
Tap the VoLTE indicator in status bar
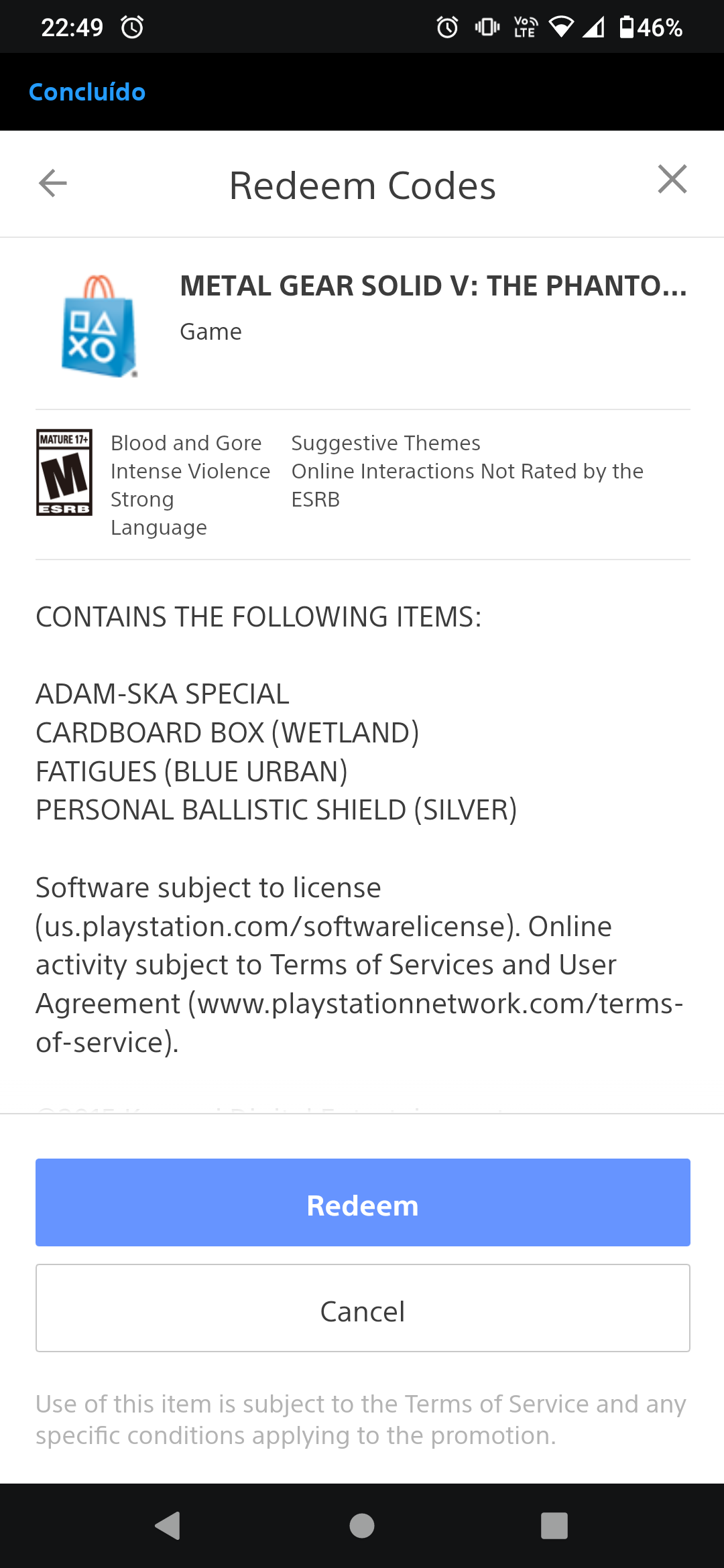pos(525,27)
